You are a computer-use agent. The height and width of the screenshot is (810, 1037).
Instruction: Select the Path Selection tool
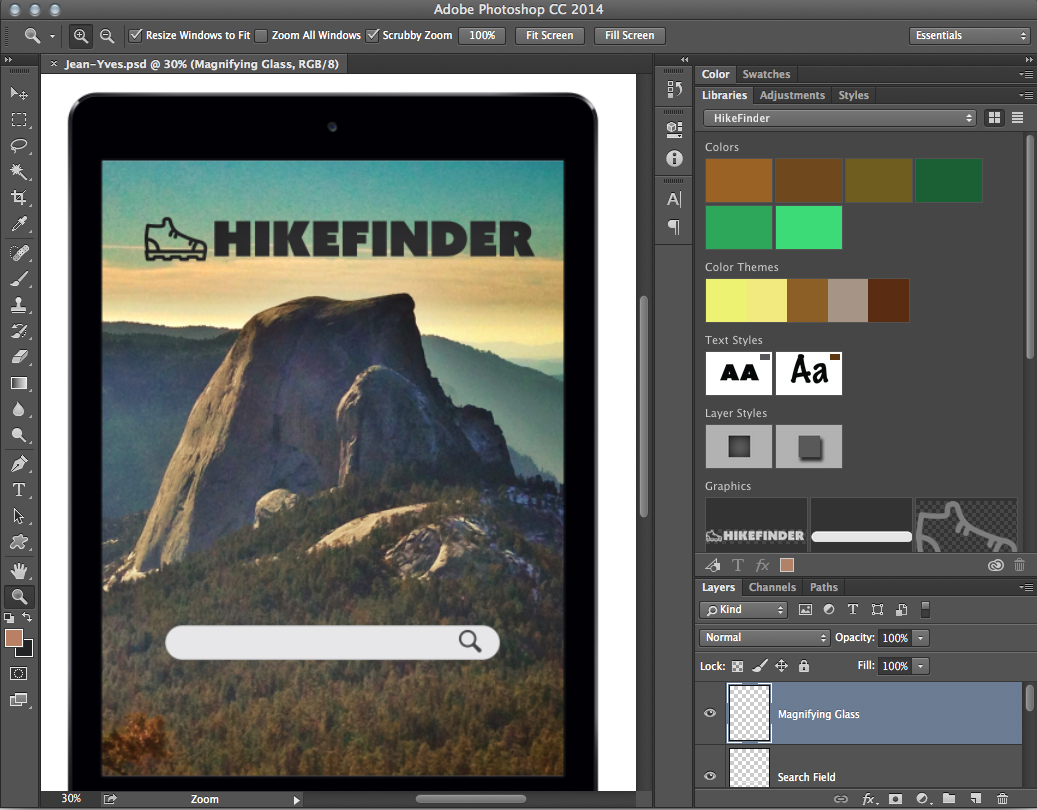pos(19,516)
